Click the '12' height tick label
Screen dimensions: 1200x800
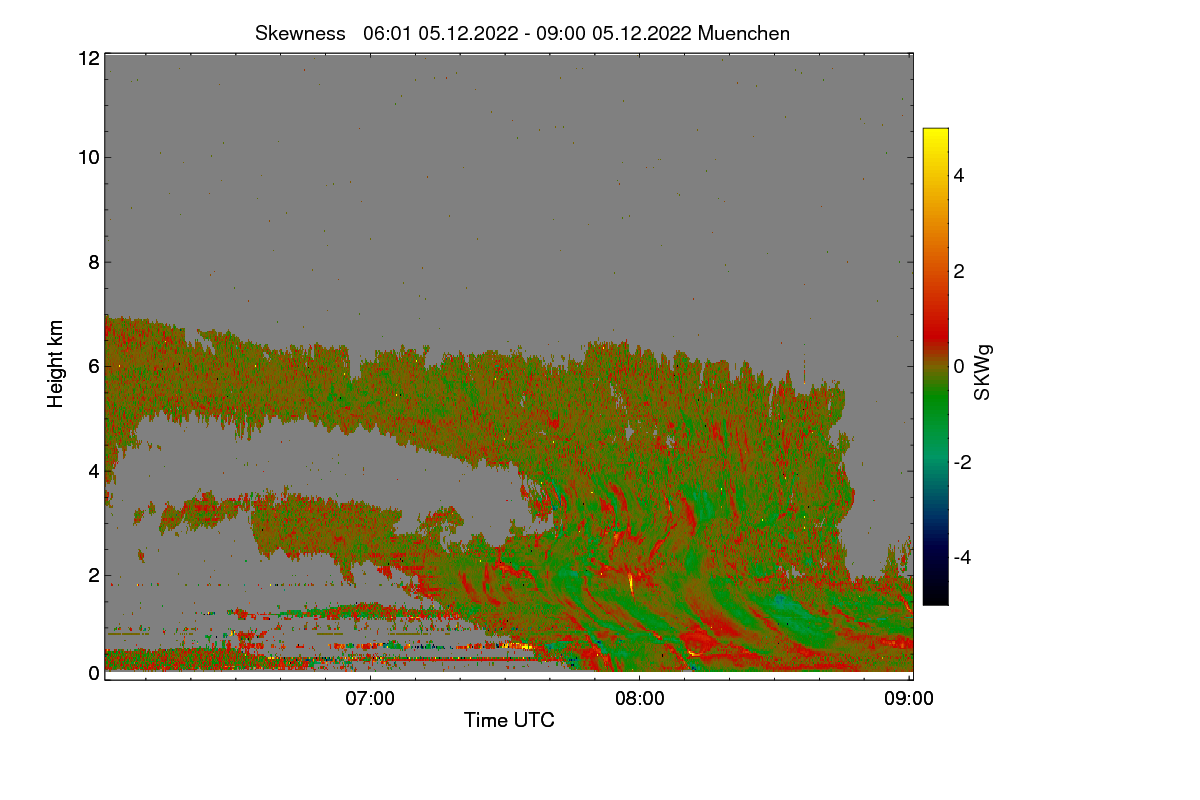click(88, 58)
